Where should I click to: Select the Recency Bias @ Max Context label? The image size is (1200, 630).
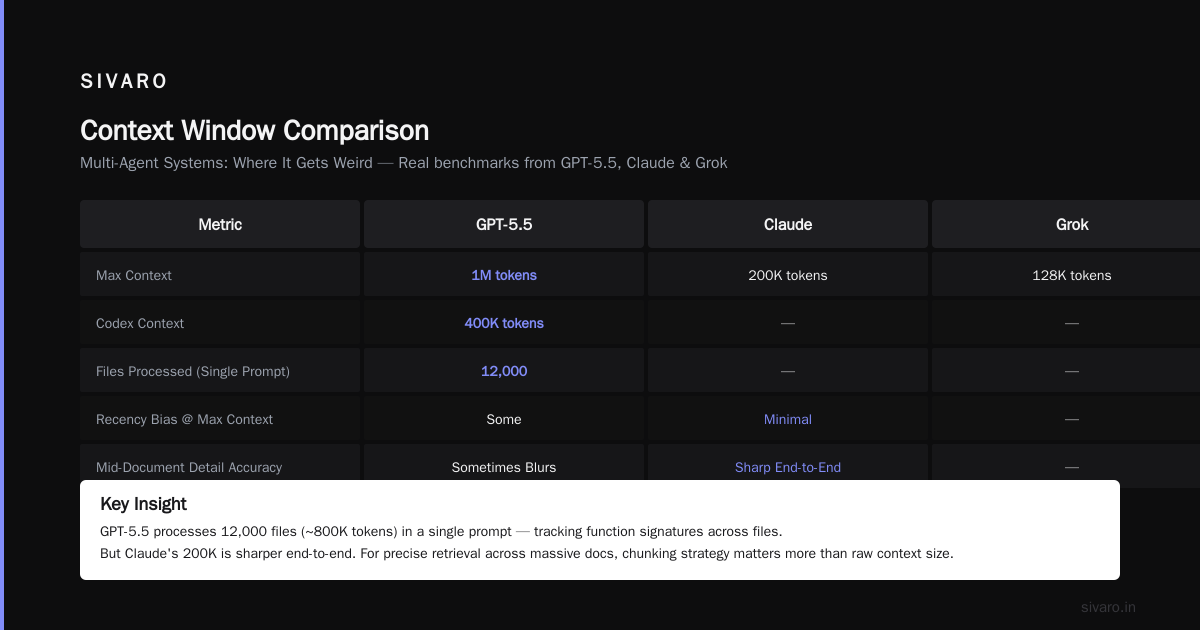point(184,419)
